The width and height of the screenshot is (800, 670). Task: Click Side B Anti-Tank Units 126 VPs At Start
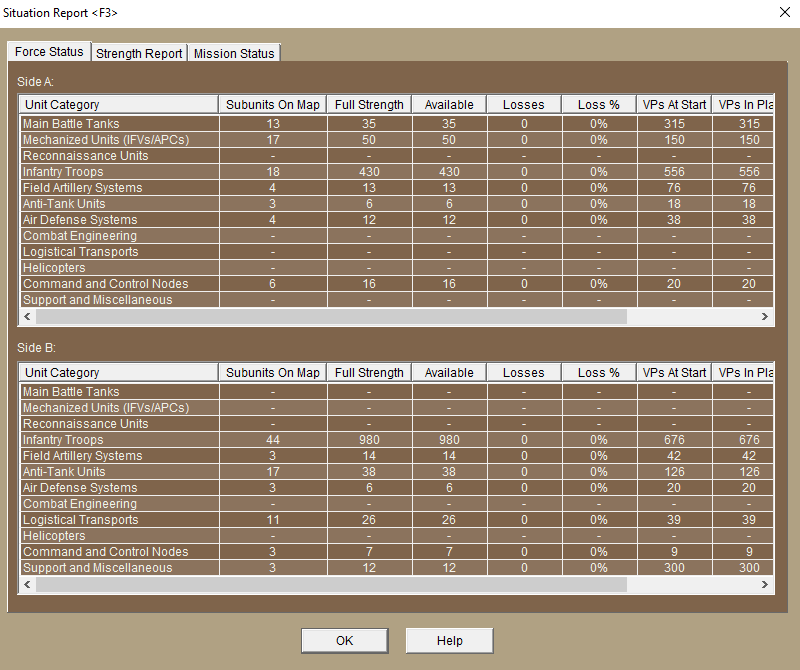click(674, 472)
